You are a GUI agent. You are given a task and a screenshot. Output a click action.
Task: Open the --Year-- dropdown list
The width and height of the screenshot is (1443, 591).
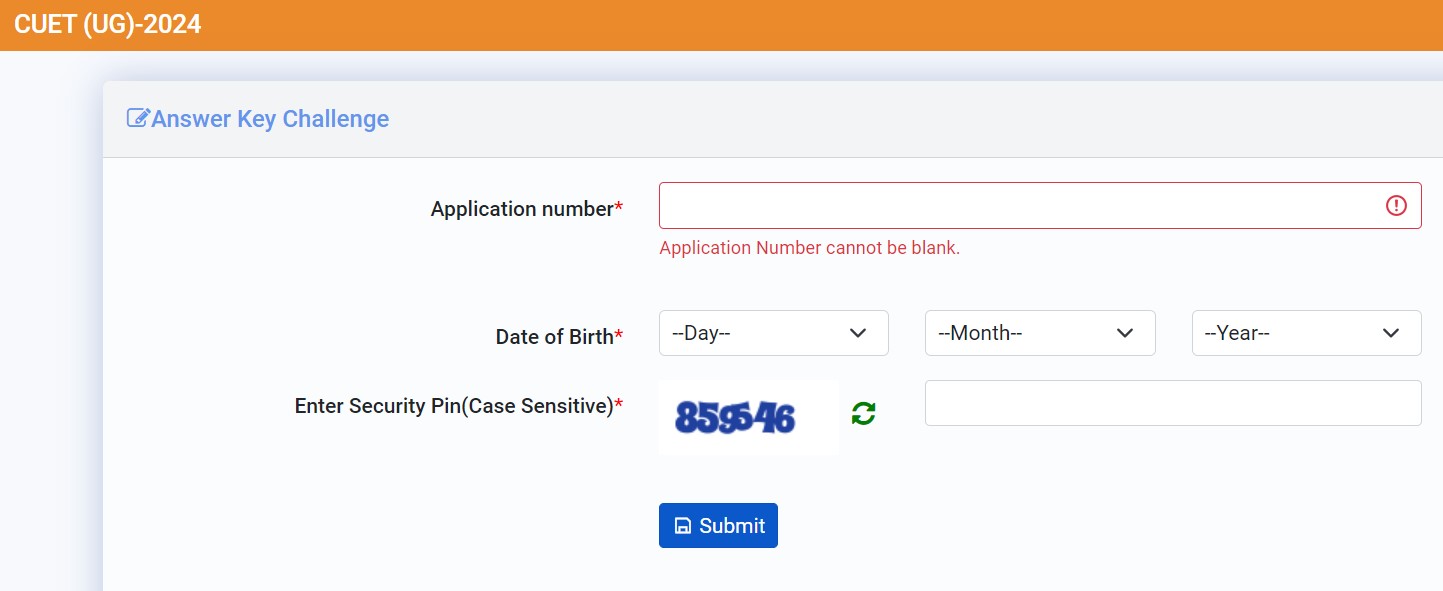(1306, 333)
